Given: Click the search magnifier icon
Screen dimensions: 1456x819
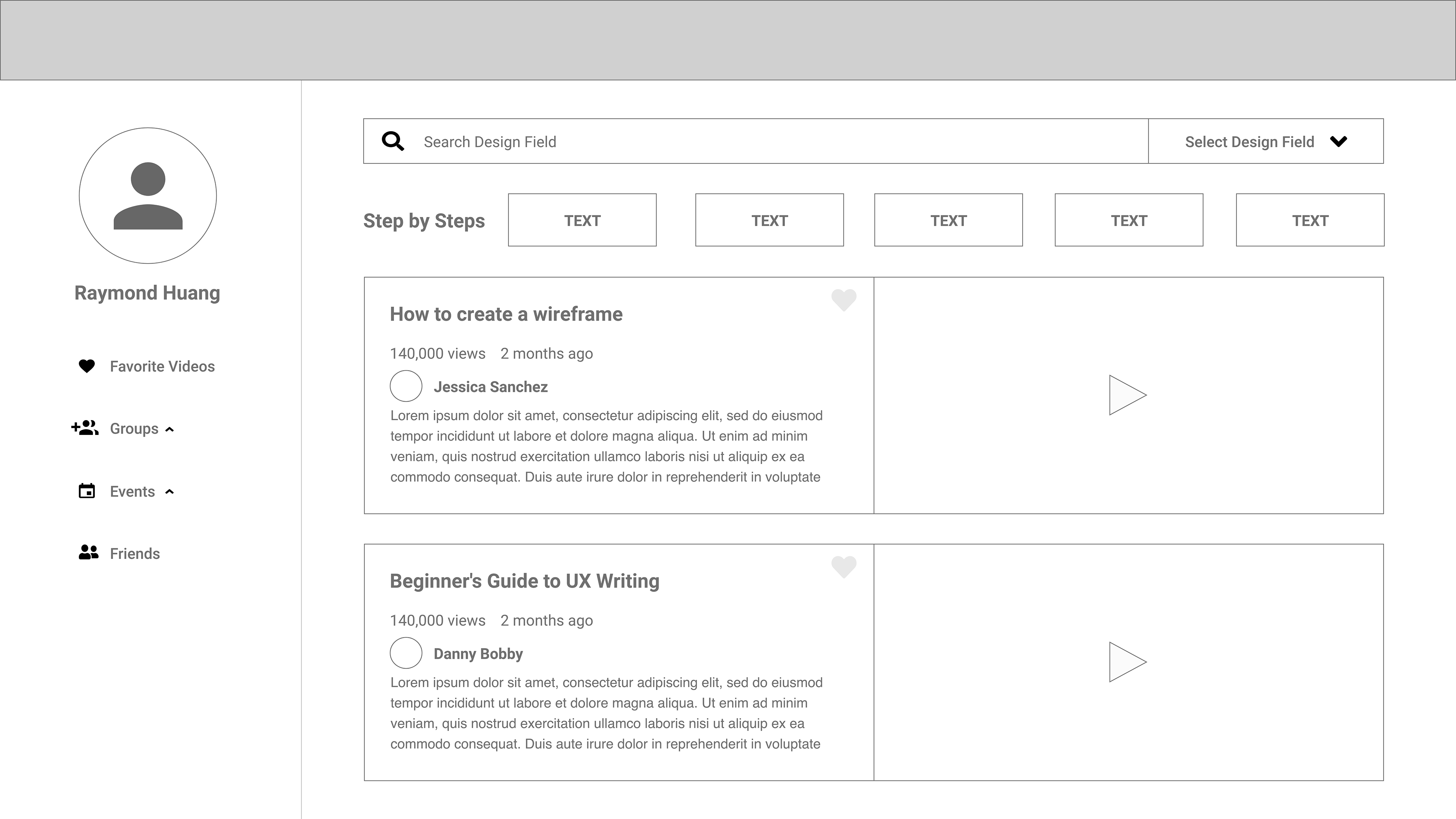Looking at the screenshot, I should (393, 141).
